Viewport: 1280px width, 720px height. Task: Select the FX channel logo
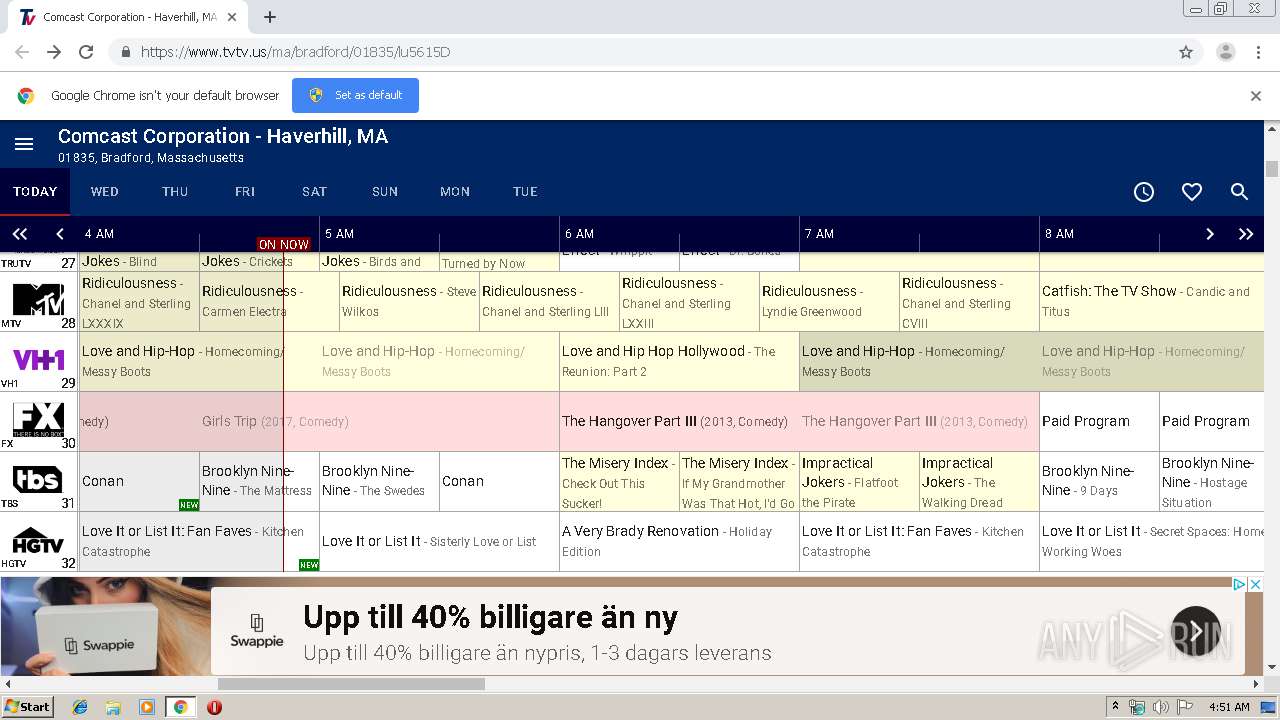coord(38,420)
